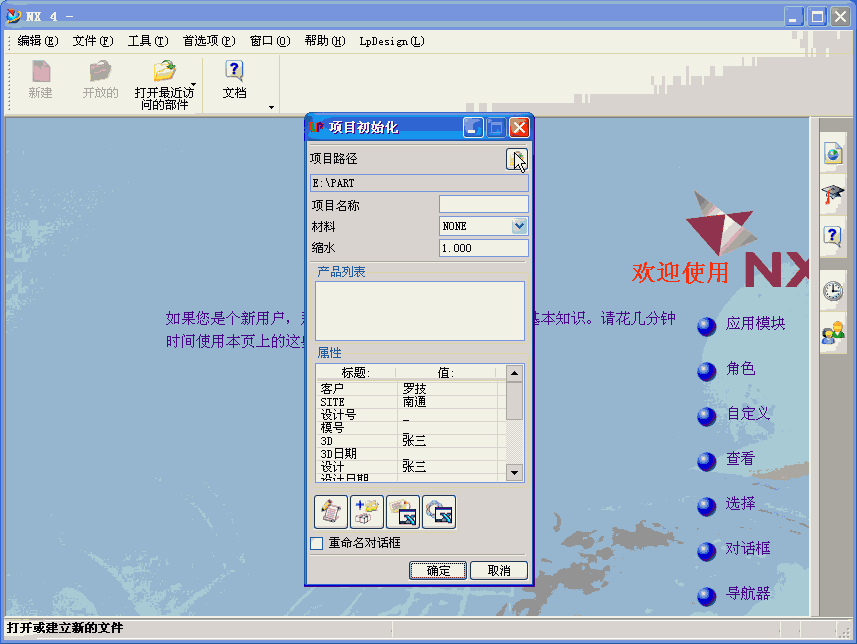Select the 客户 attribute row
The width and height of the screenshot is (857, 644).
pyautogui.click(x=407, y=389)
